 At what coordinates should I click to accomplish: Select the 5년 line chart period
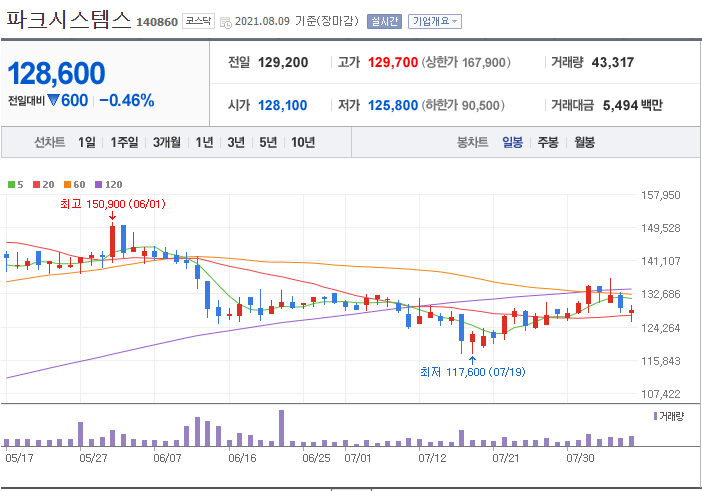click(268, 142)
